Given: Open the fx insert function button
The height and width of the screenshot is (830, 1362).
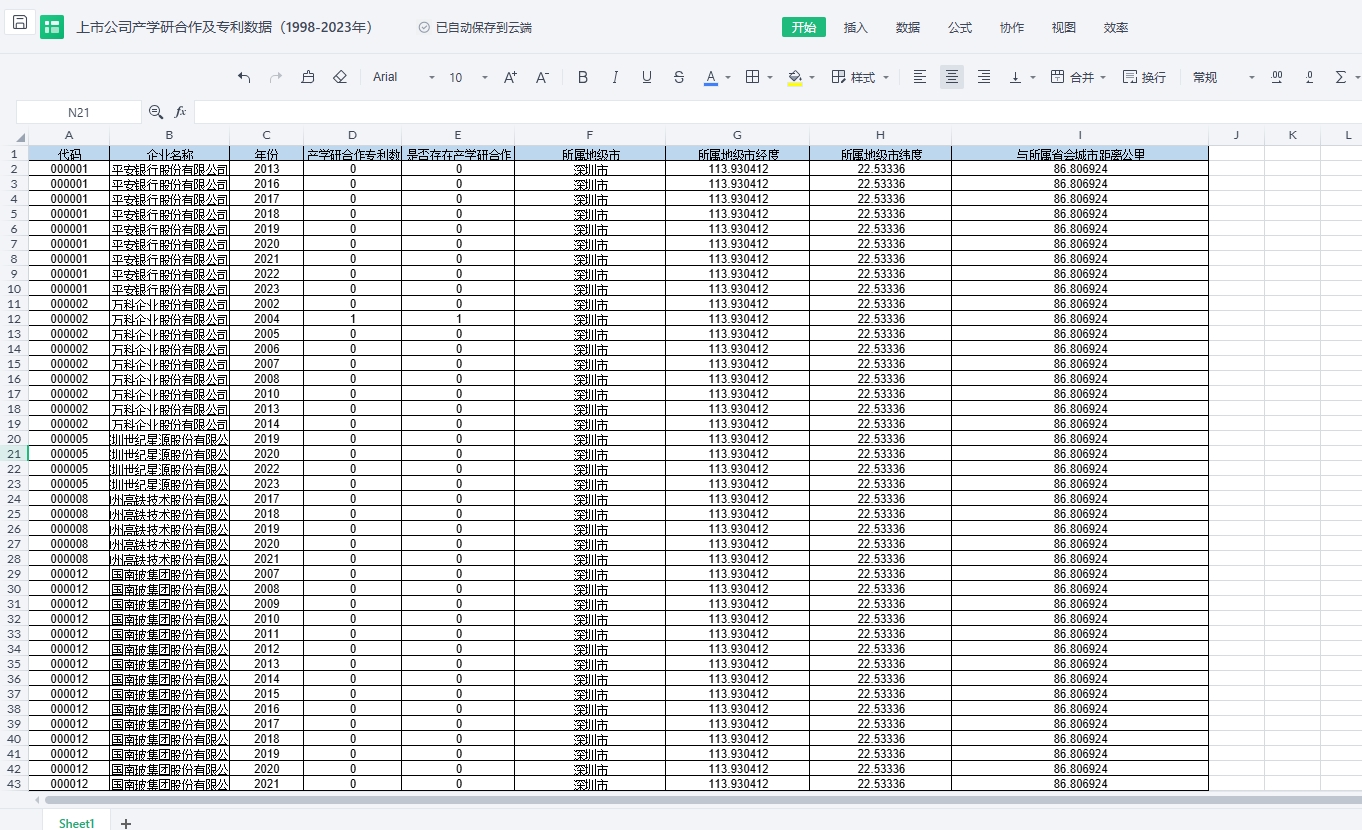Looking at the screenshot, I should tap(181, 112).
